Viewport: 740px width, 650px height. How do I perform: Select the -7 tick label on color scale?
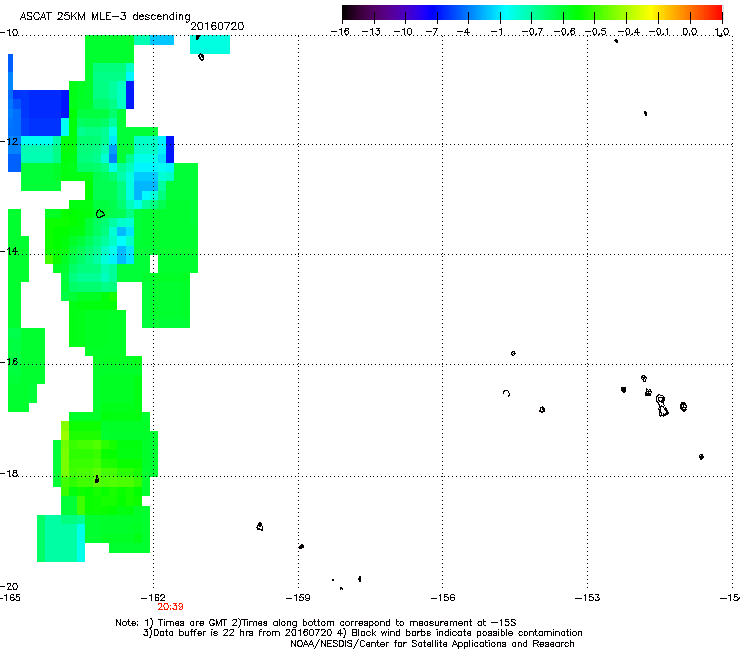click(431, 32)
